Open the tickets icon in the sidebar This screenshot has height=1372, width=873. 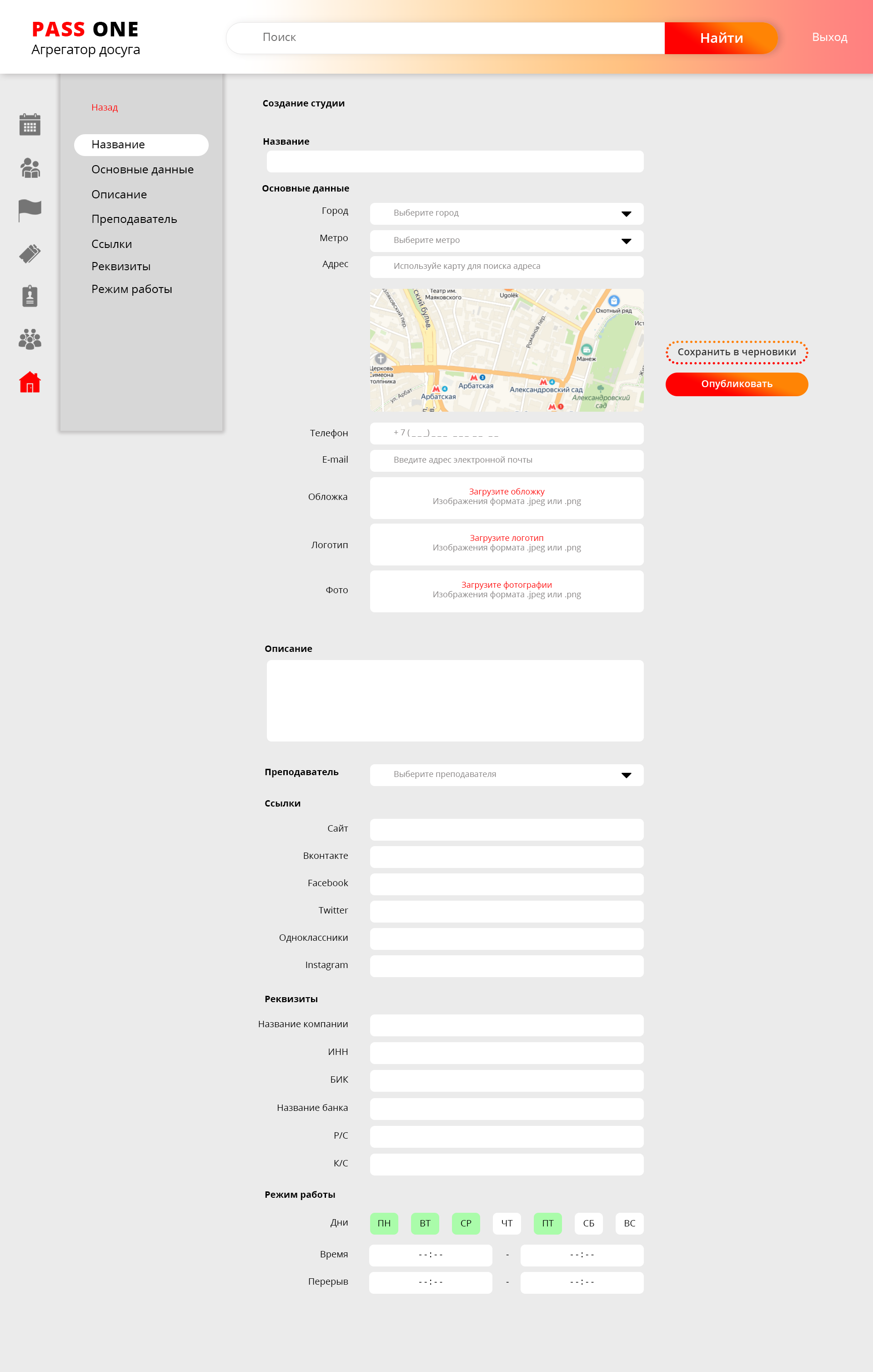pos(30,253)
